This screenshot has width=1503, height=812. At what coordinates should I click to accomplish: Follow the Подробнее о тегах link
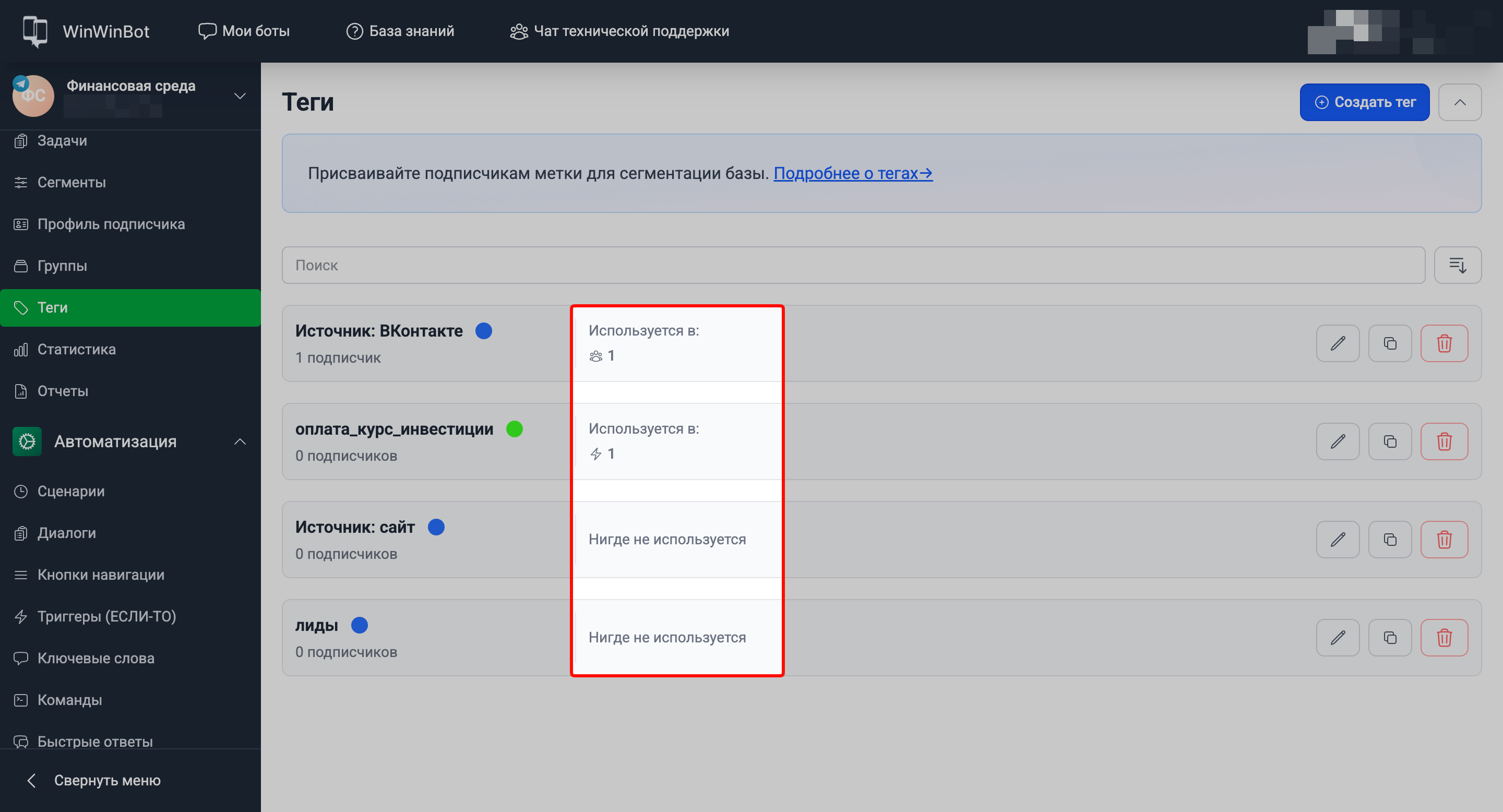pos(852,173)
